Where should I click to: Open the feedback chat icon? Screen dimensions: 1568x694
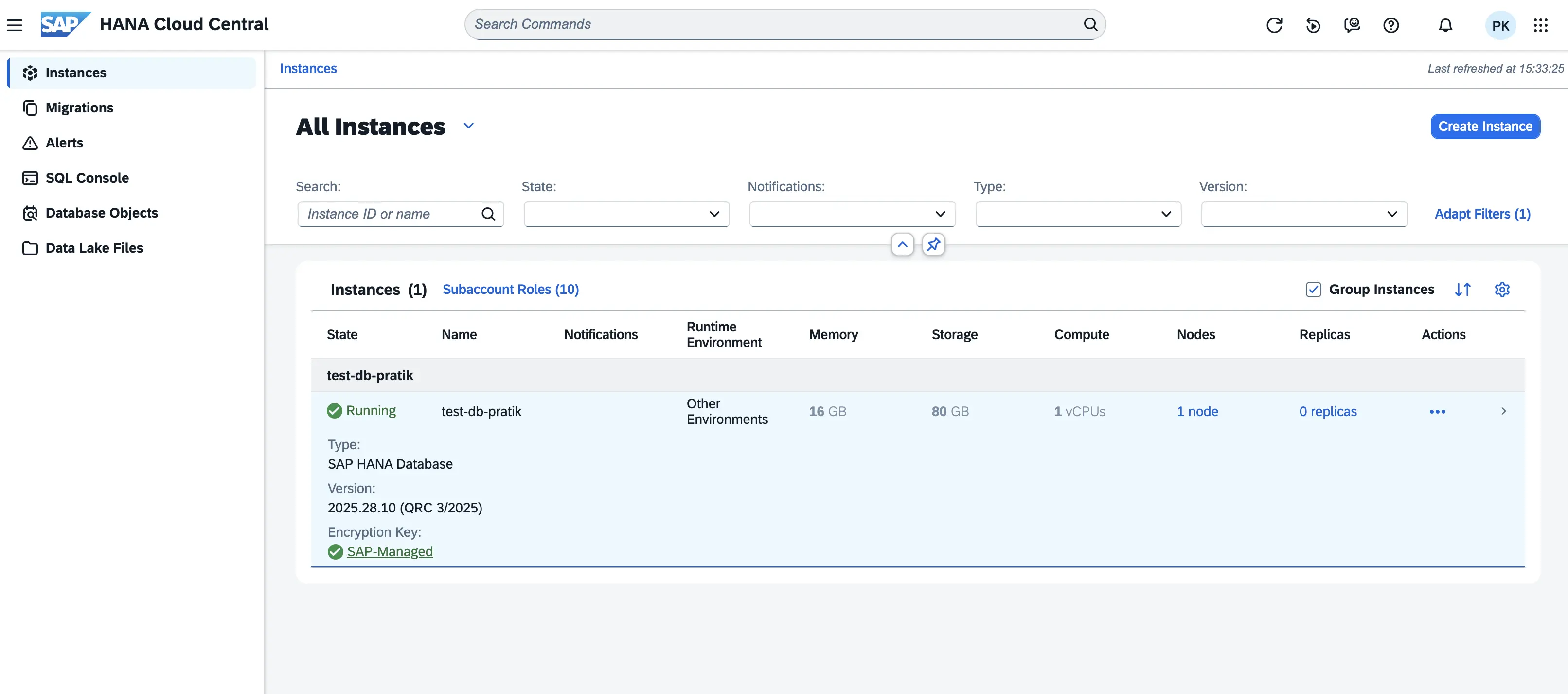(x=1352, y=25)
